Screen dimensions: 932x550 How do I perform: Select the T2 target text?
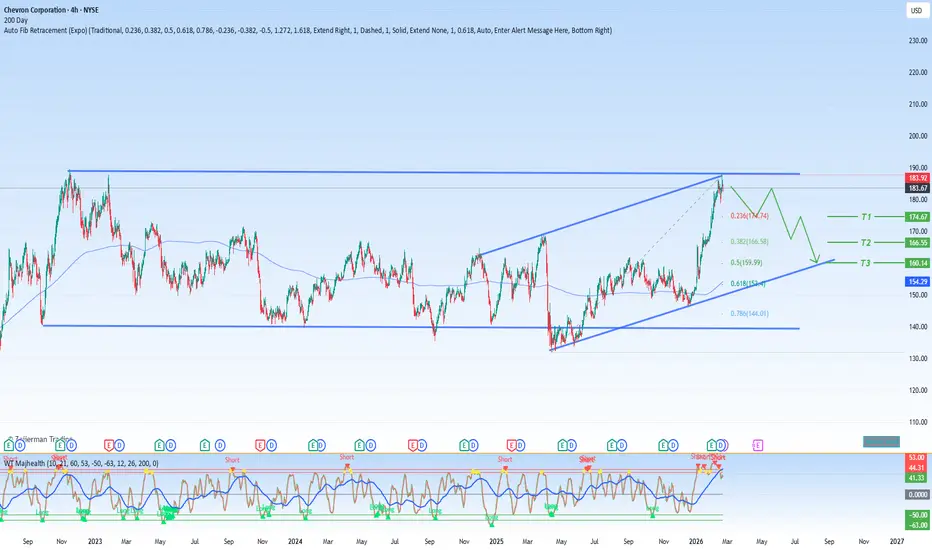(x=866, y=243)
